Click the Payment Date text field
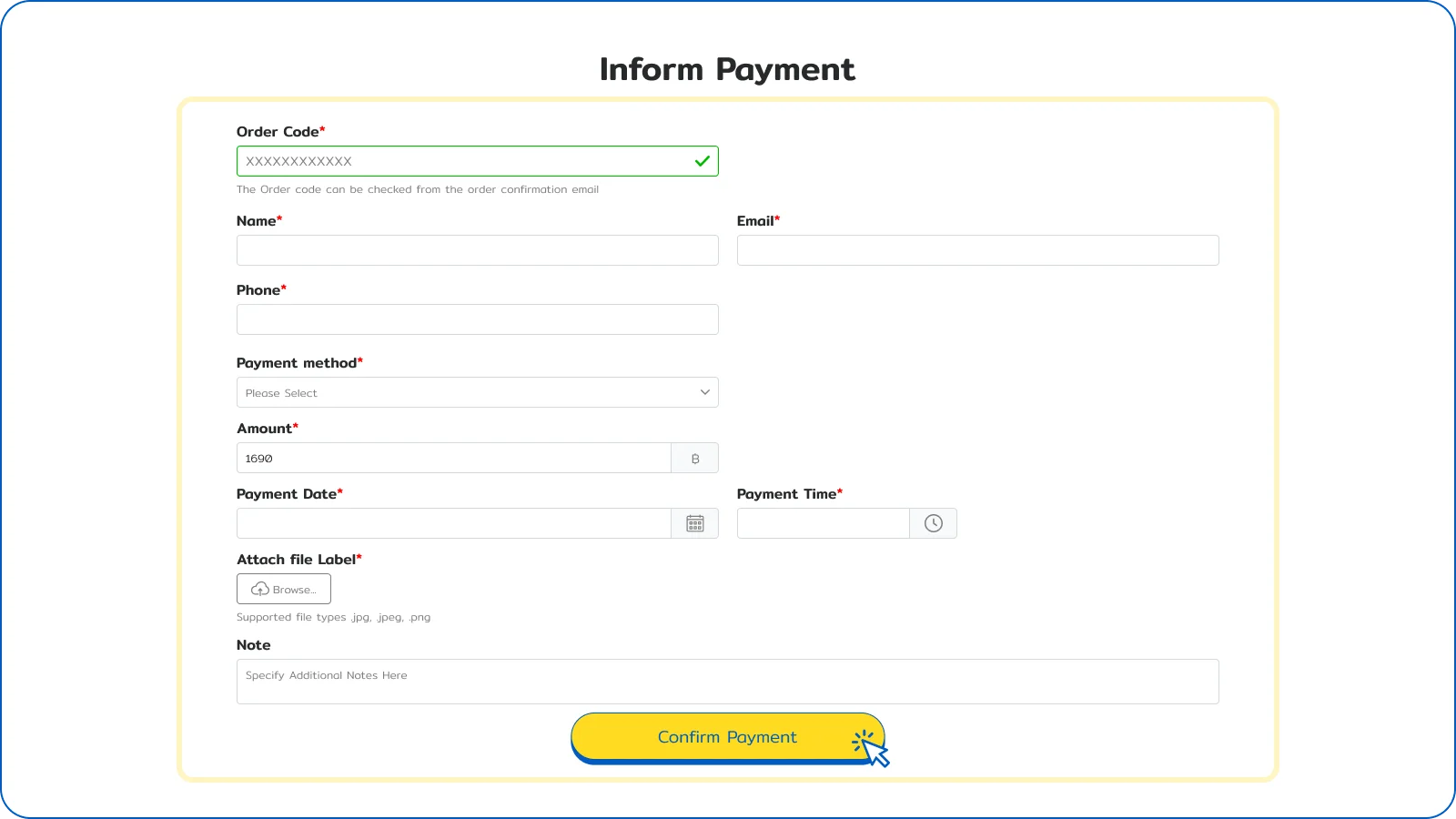Viewport: 1456px width, 819px height. tap(453, 523)
